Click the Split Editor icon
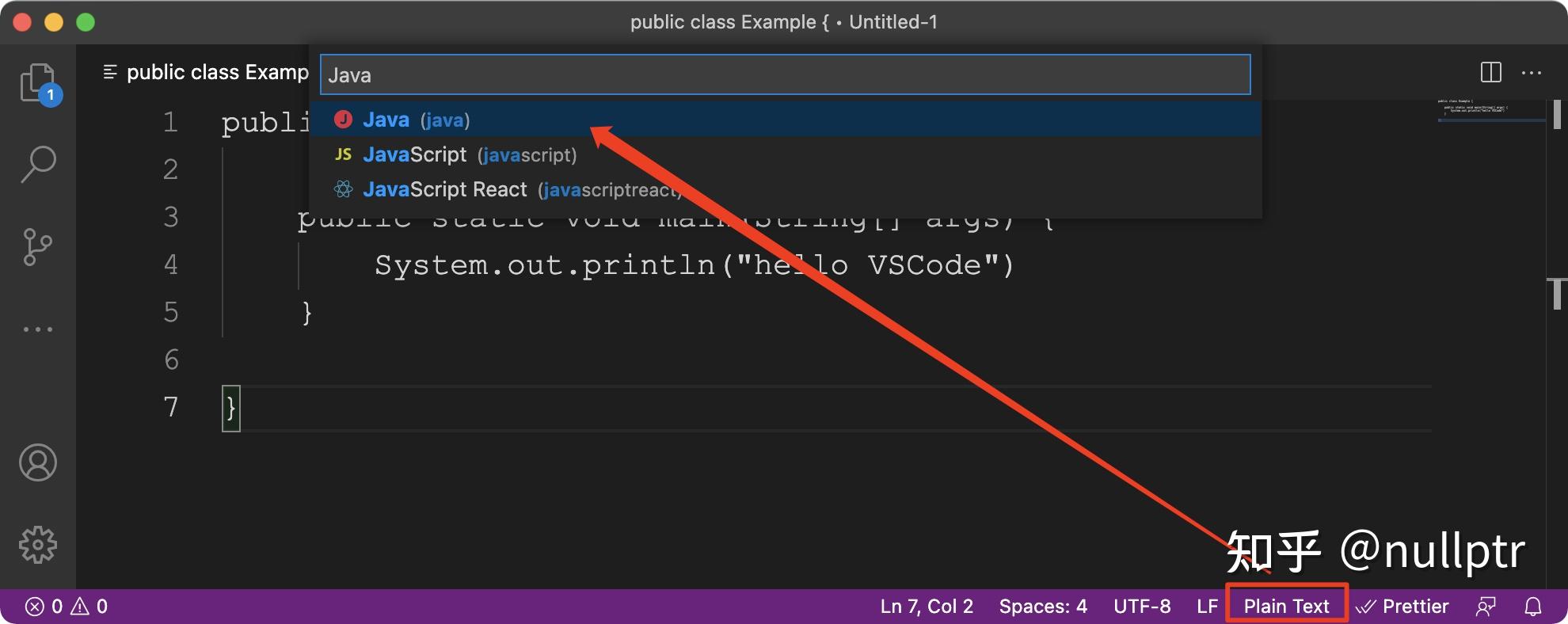Screen dimensions: 1568x624 [1492, 72]
